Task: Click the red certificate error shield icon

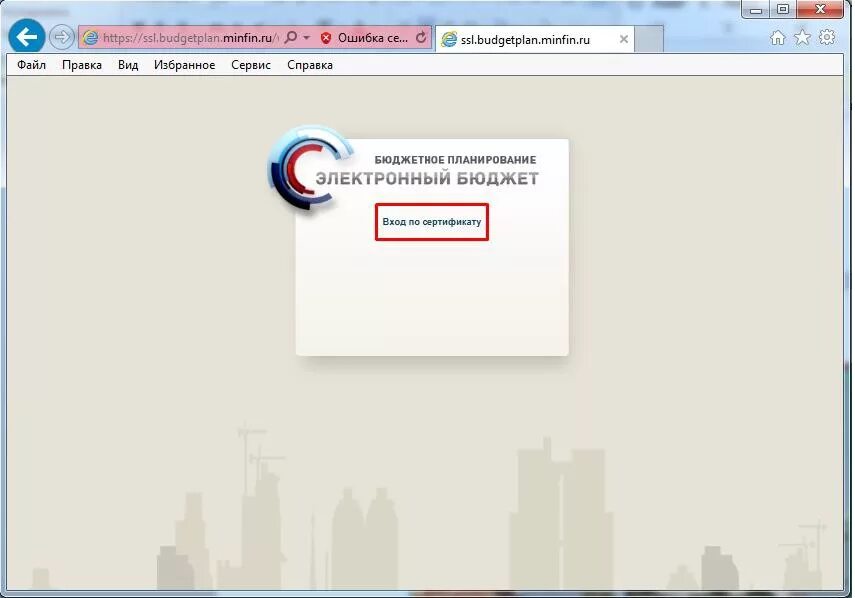Action: point(326,38)
